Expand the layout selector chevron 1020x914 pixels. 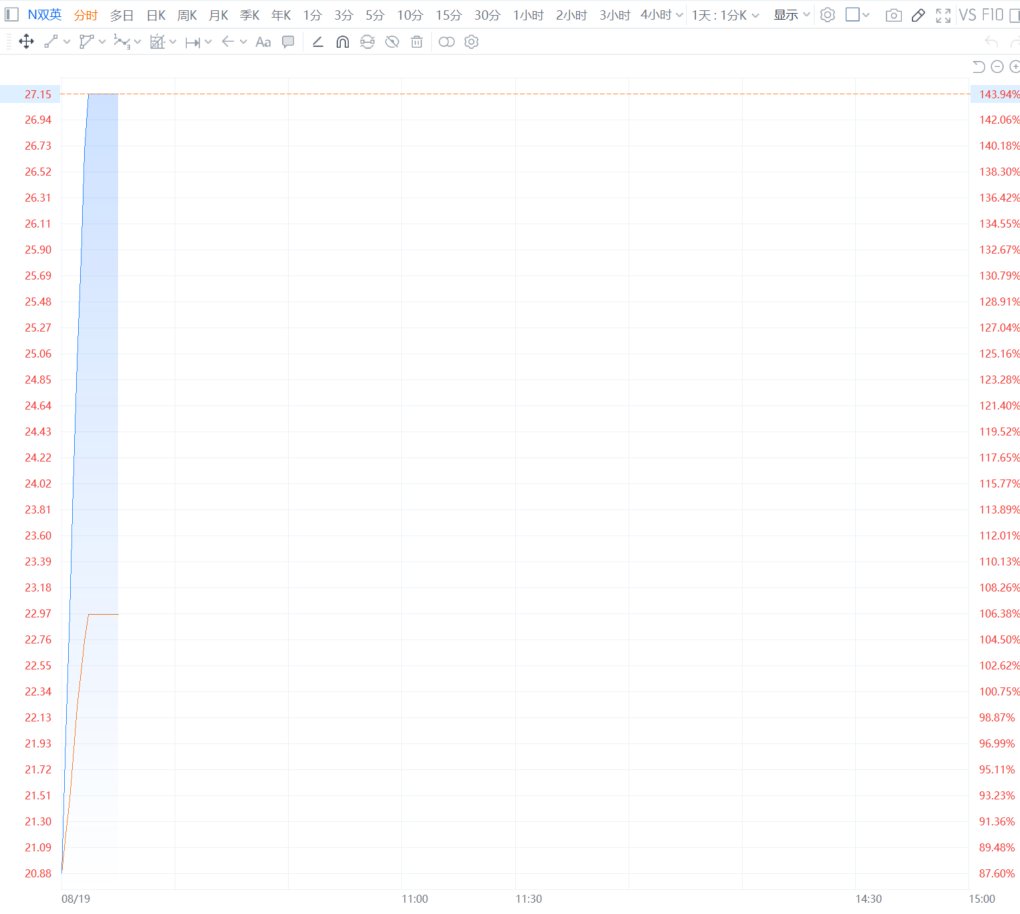pyautogui.click(x=866, y=14)
